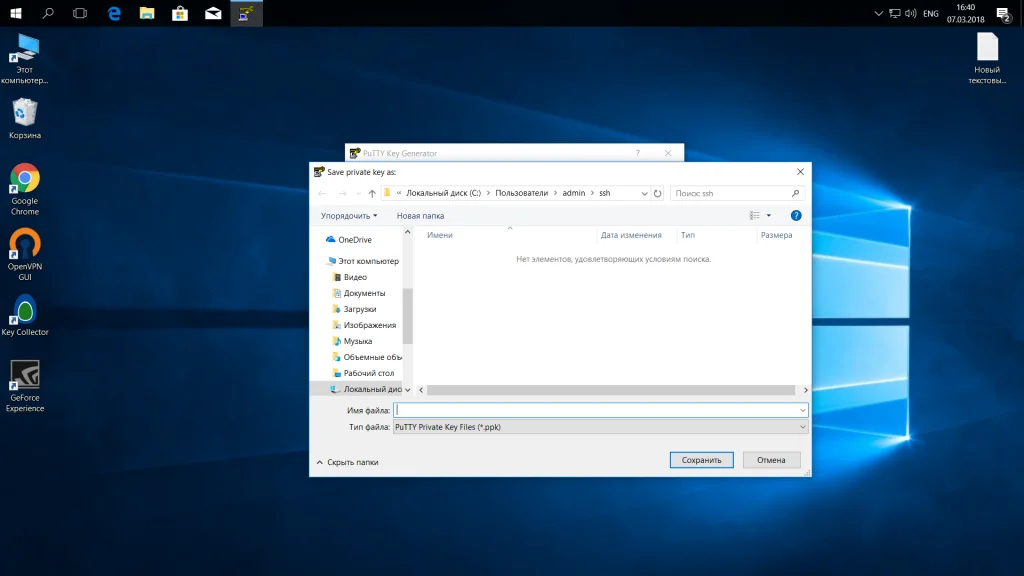Open the view options dropdown arrow
The width and height of the screenshot is (1024, 576).
click(x=768, y=215)
